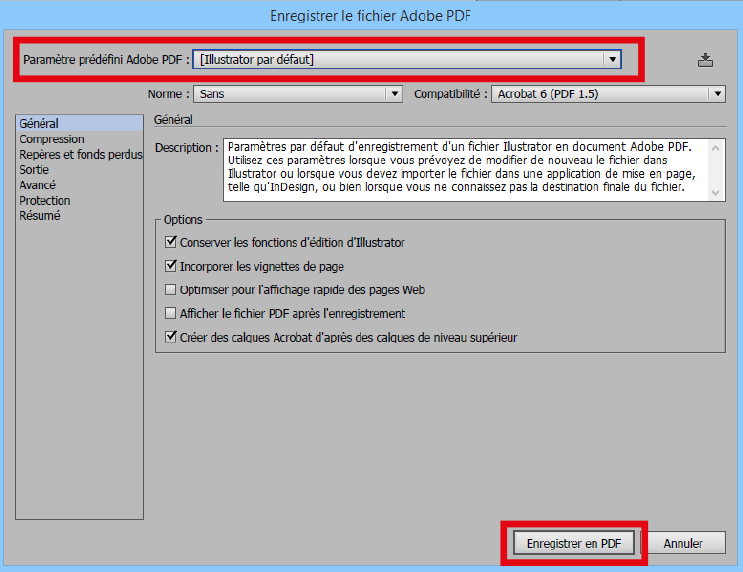This screenshot has width=743, height=572.
Task: Enable Optimiser pour l'affichage rapide des pages Web
Action: pos(171,290)
